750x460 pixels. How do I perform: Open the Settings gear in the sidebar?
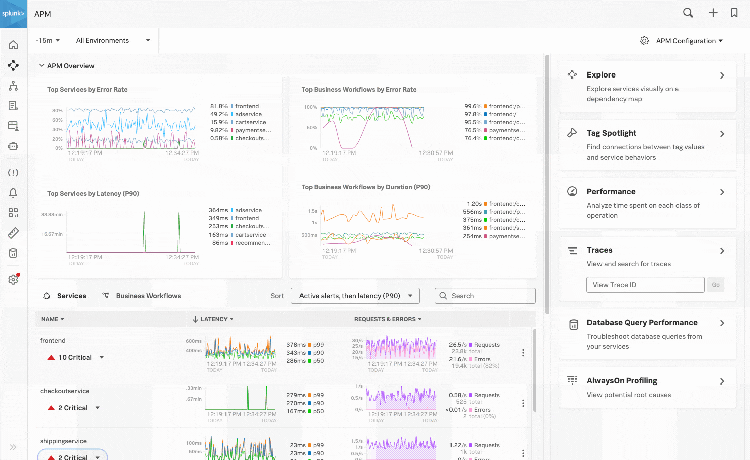coord(13,280)
